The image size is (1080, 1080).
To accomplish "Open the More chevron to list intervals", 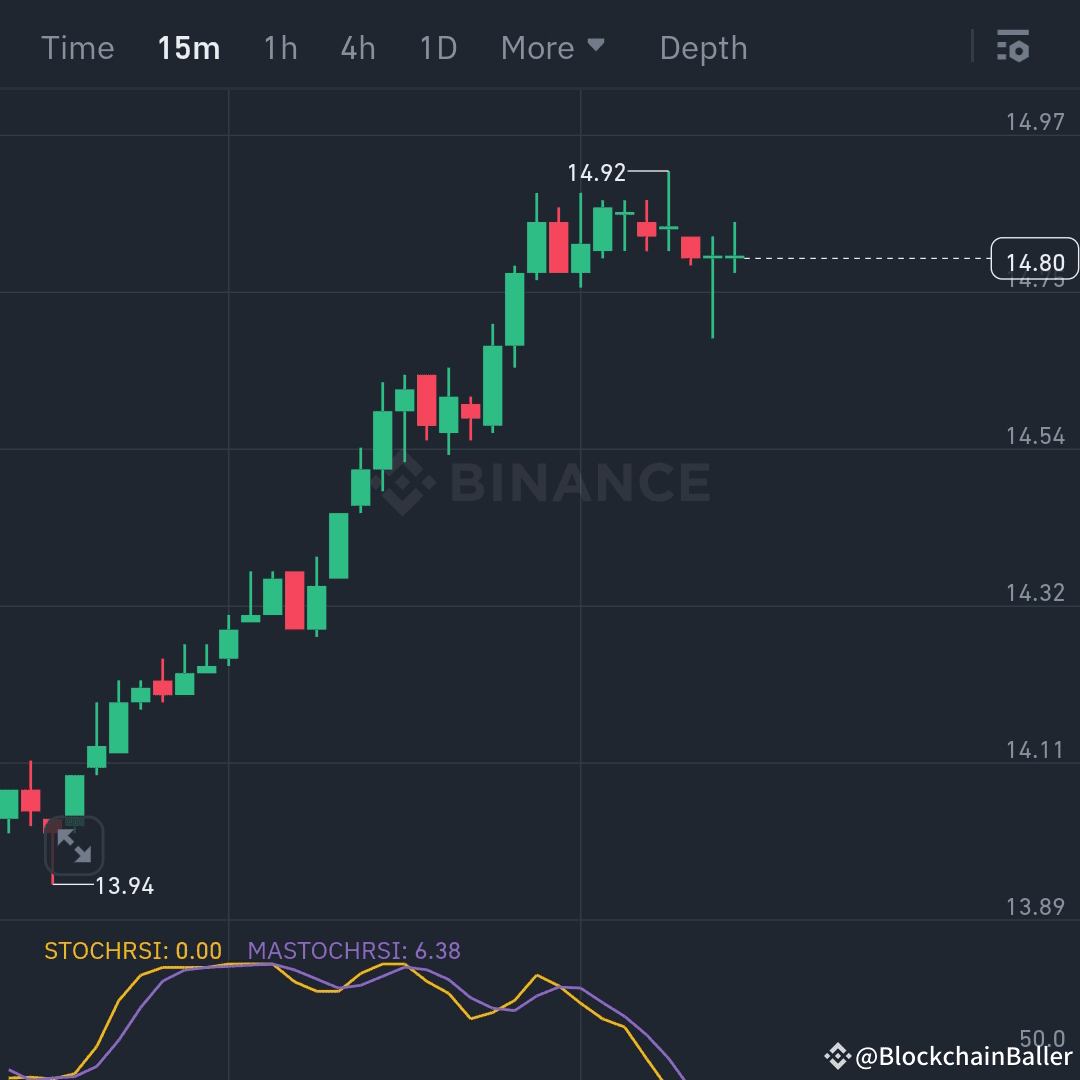I will click(x=596, y=47).
